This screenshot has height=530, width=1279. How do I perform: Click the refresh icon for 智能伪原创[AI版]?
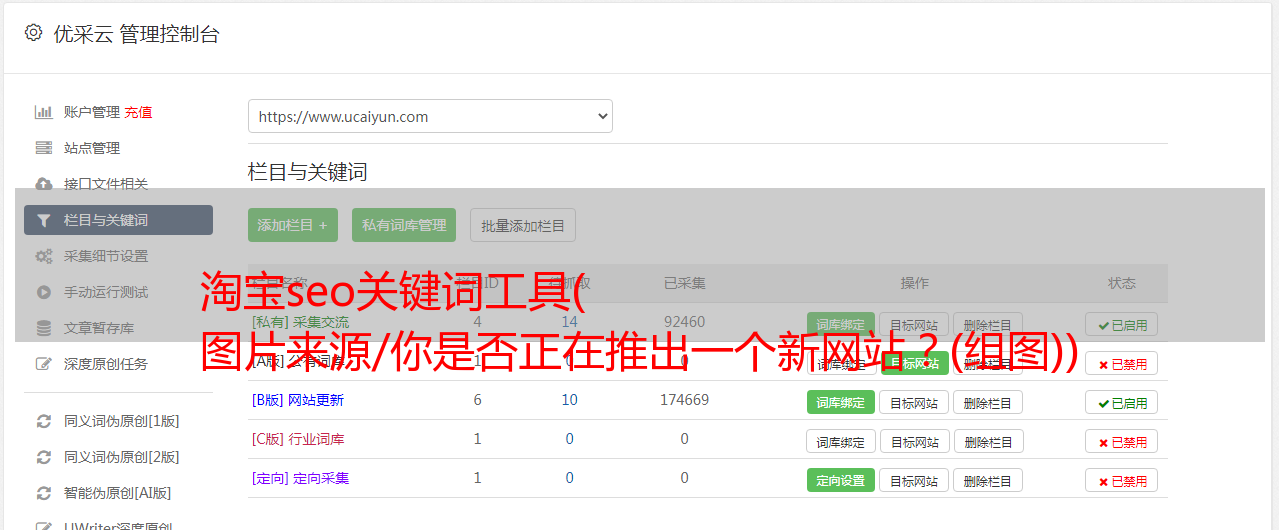[44, 493]
